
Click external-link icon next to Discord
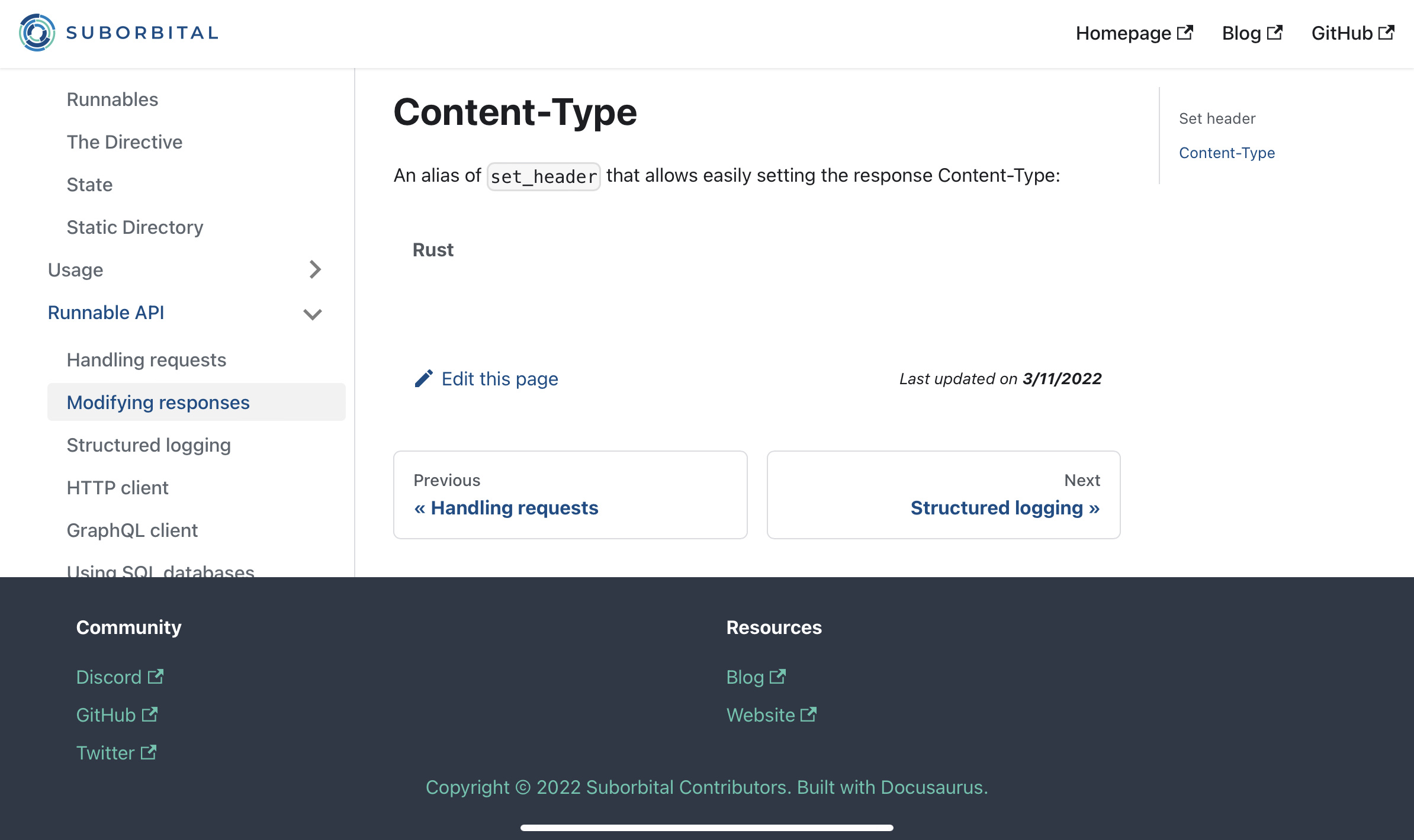[155, 677]
